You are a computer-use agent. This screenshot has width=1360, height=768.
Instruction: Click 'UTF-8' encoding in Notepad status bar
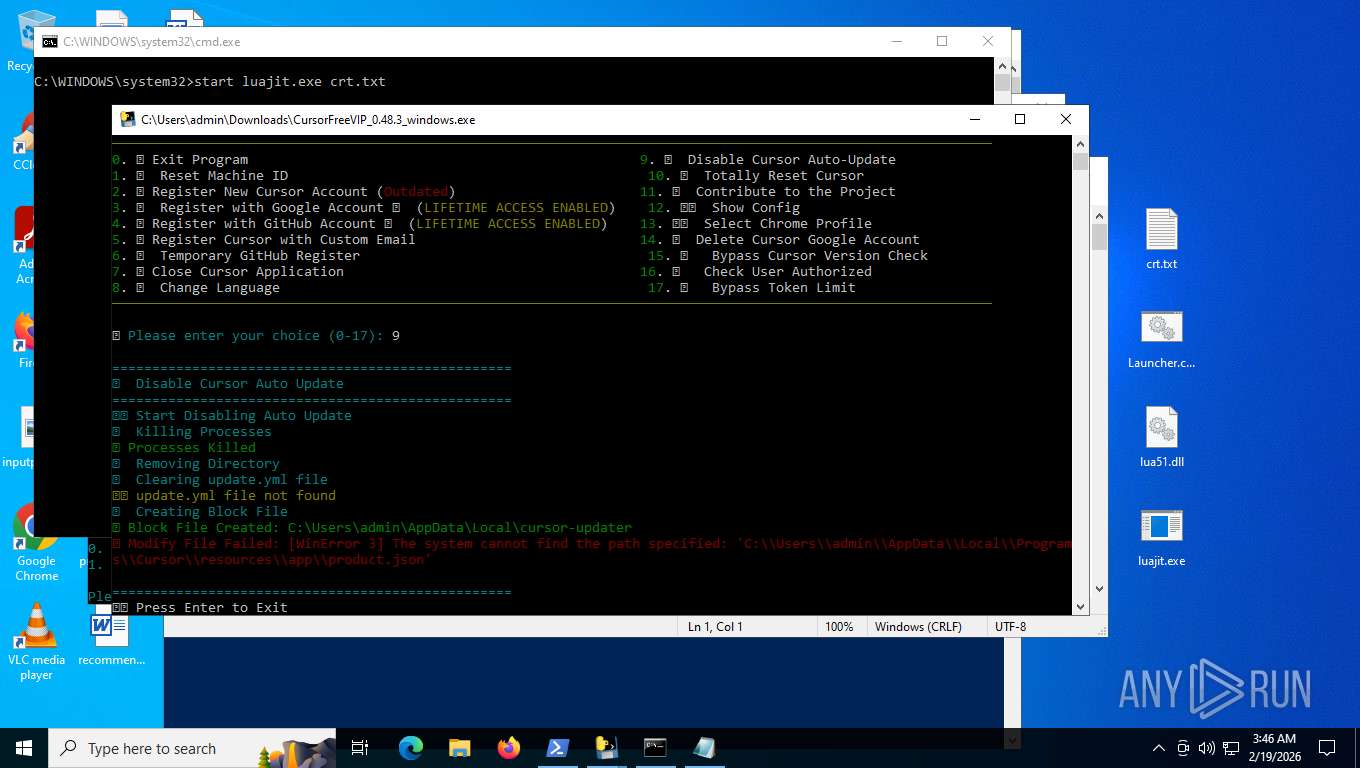(x=1010, y=627)
